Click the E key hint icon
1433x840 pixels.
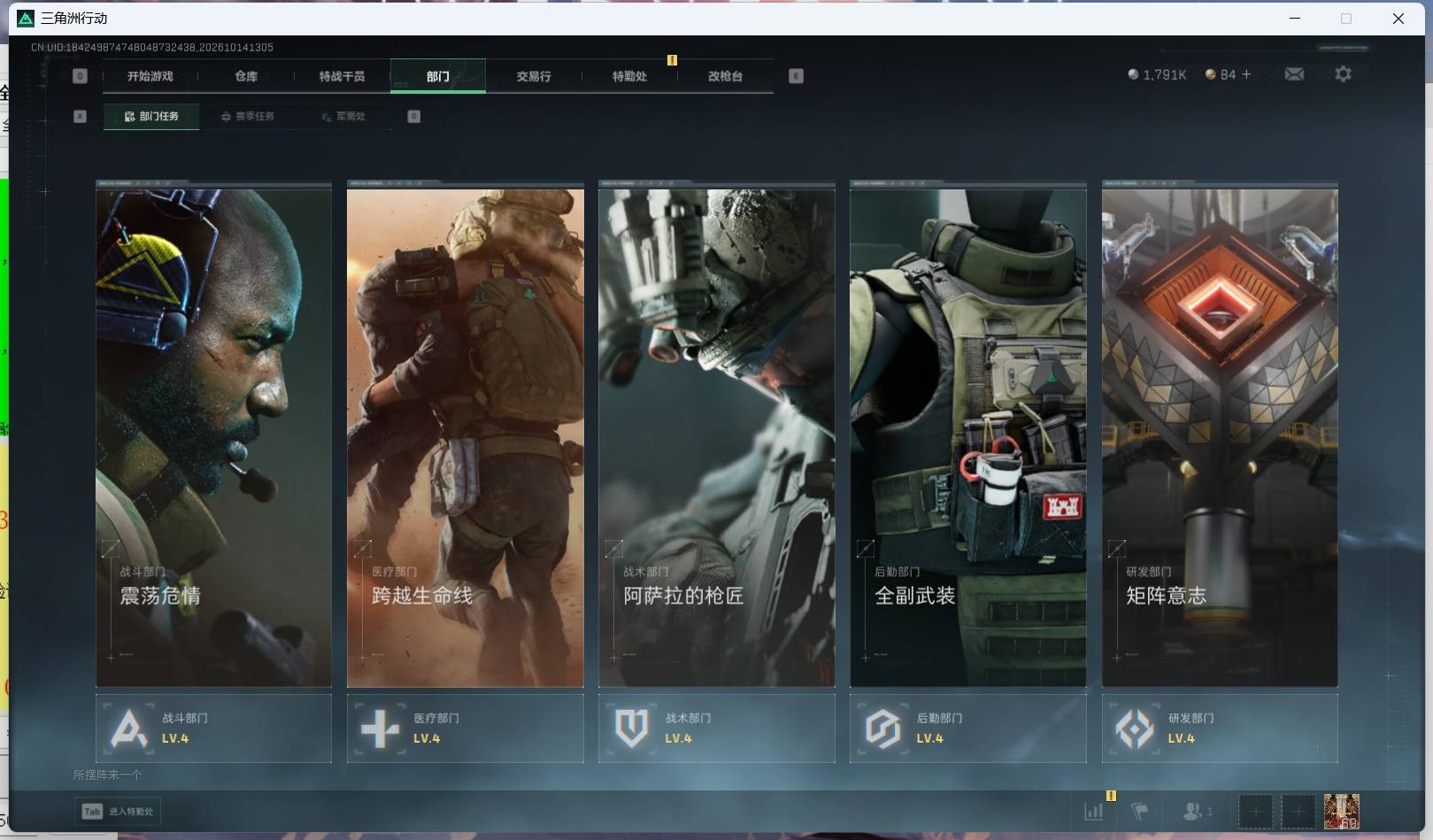click(x=796, y=76)
